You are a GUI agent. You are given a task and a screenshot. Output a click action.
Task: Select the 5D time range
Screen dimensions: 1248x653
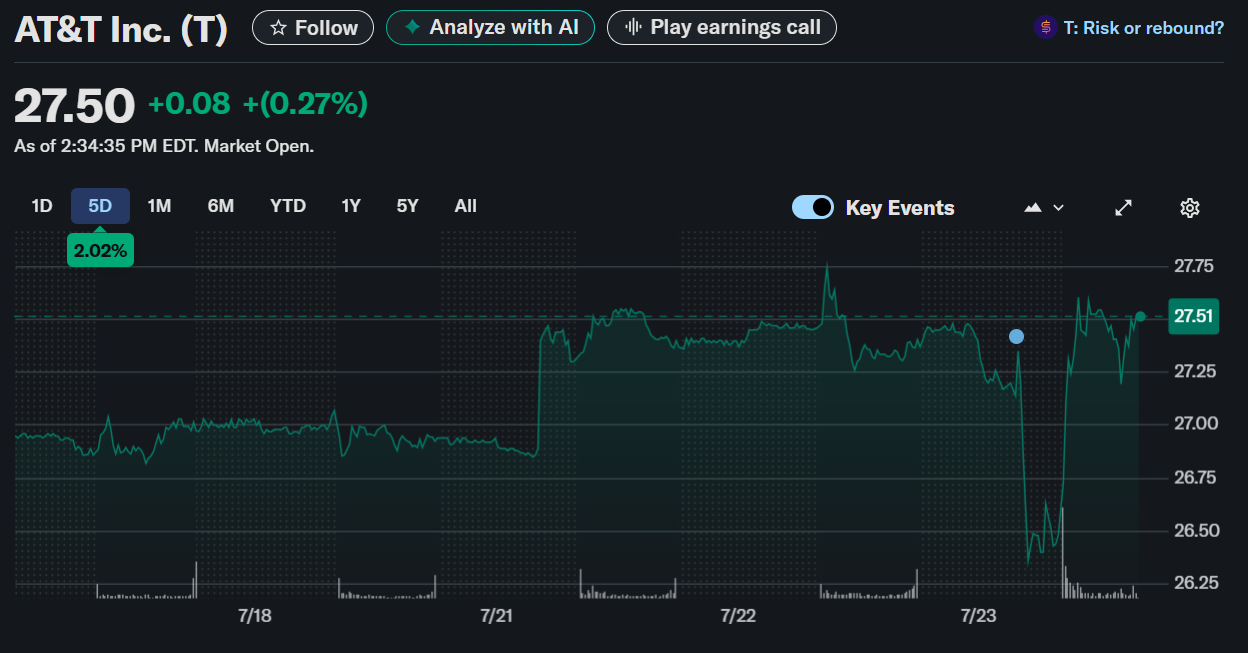pos(100,206)
